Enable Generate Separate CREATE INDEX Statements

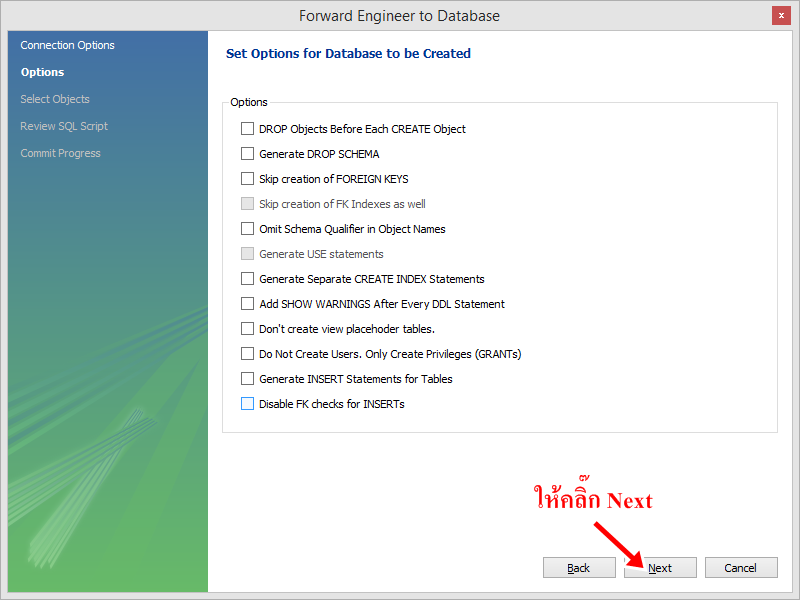click(x=247, y=279)
